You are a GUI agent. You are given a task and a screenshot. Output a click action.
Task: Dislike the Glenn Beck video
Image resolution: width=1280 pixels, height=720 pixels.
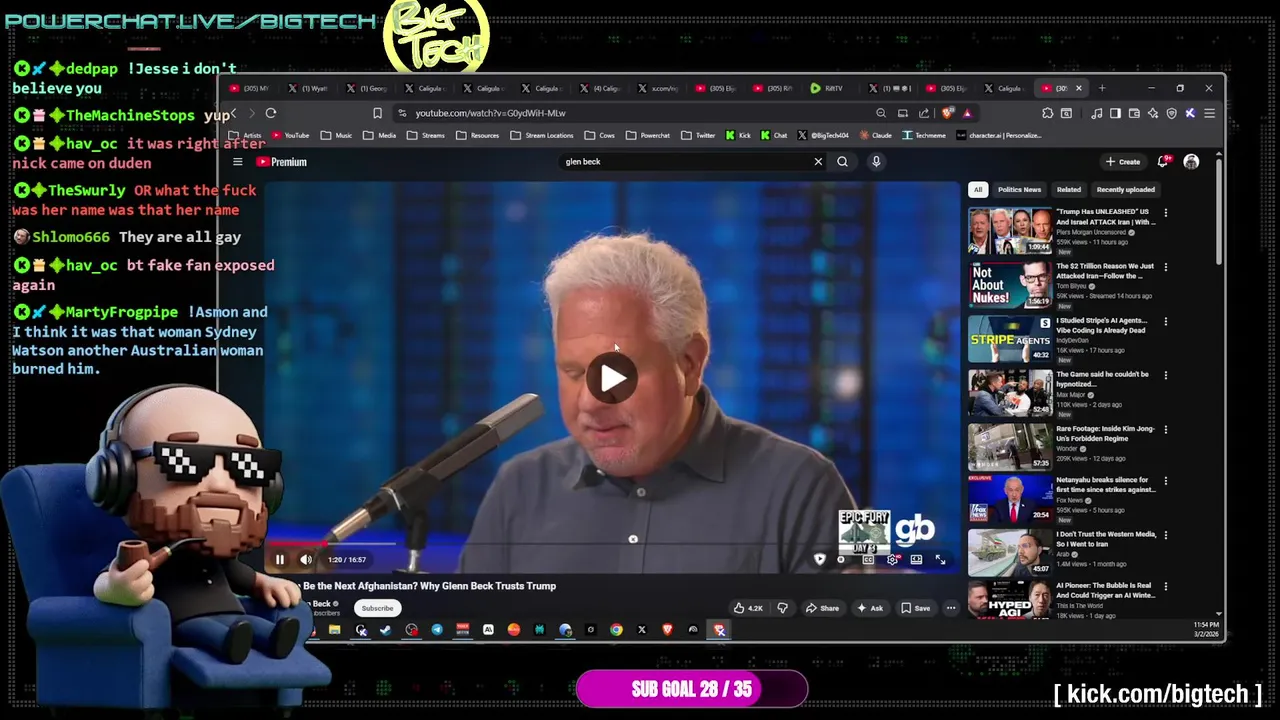coord(783,608)
